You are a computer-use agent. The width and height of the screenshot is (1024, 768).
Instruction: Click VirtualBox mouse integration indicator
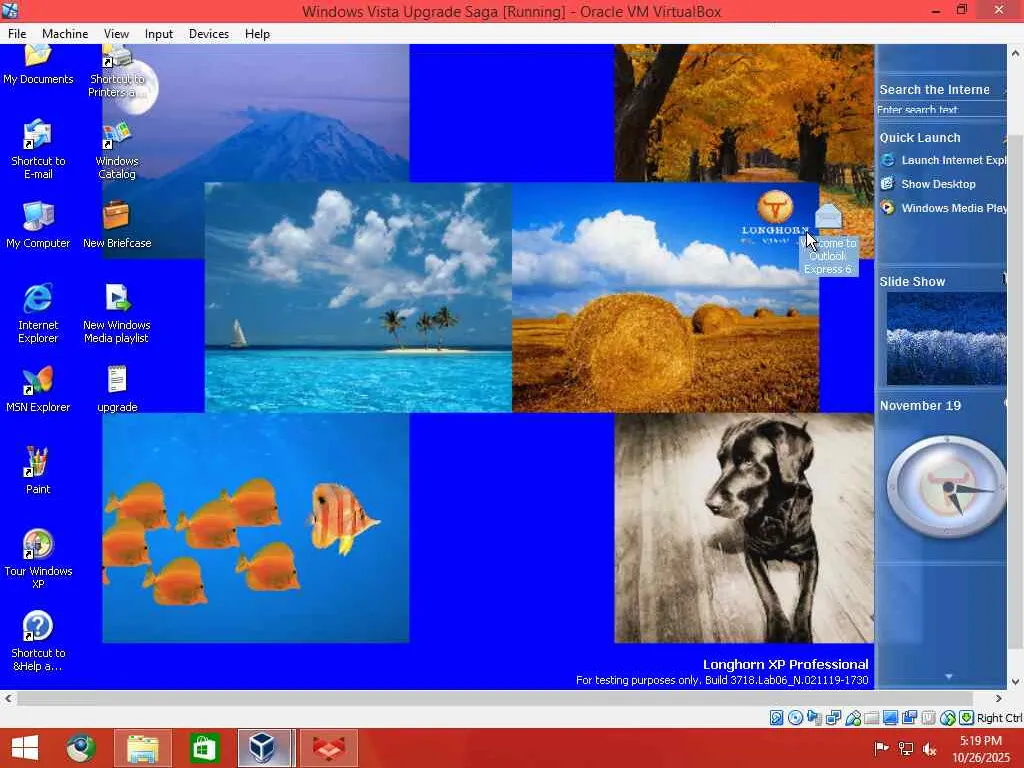pos(948,718)
